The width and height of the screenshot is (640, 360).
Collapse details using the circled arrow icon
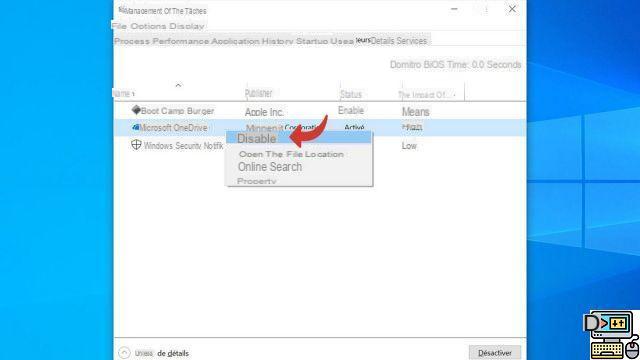(124, 353)
